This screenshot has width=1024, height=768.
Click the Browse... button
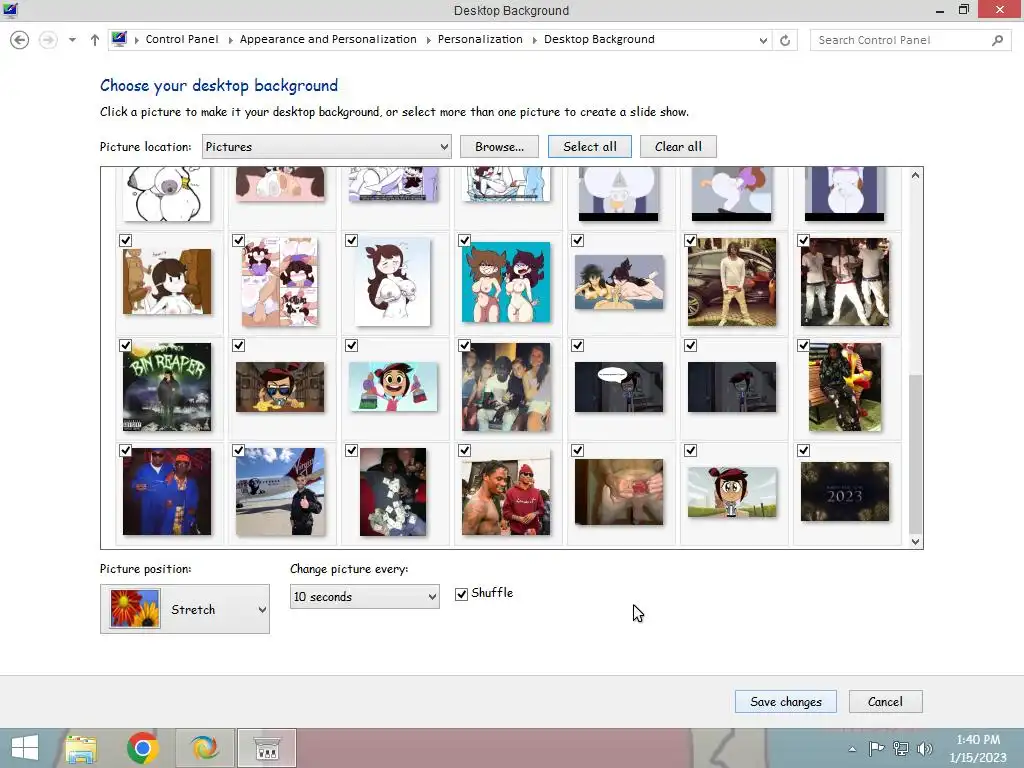pos(499,147)
